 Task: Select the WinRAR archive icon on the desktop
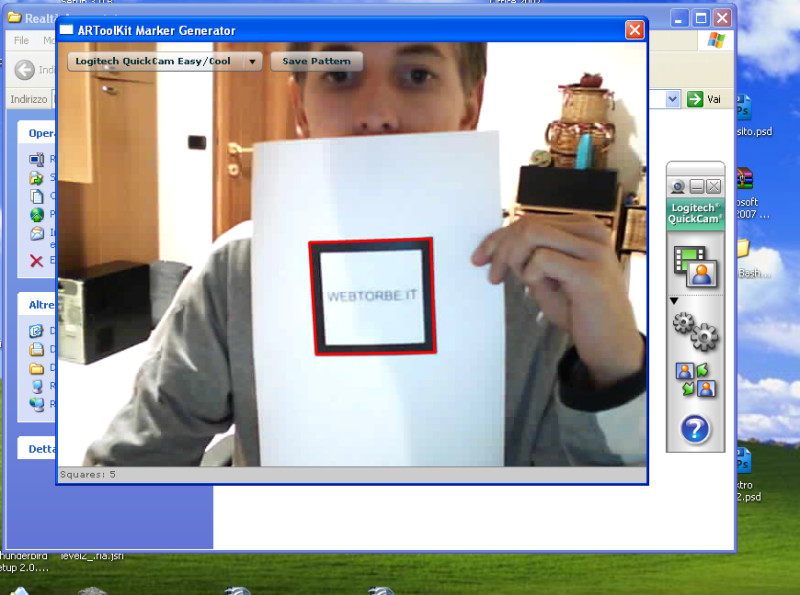tap(744, 179)
